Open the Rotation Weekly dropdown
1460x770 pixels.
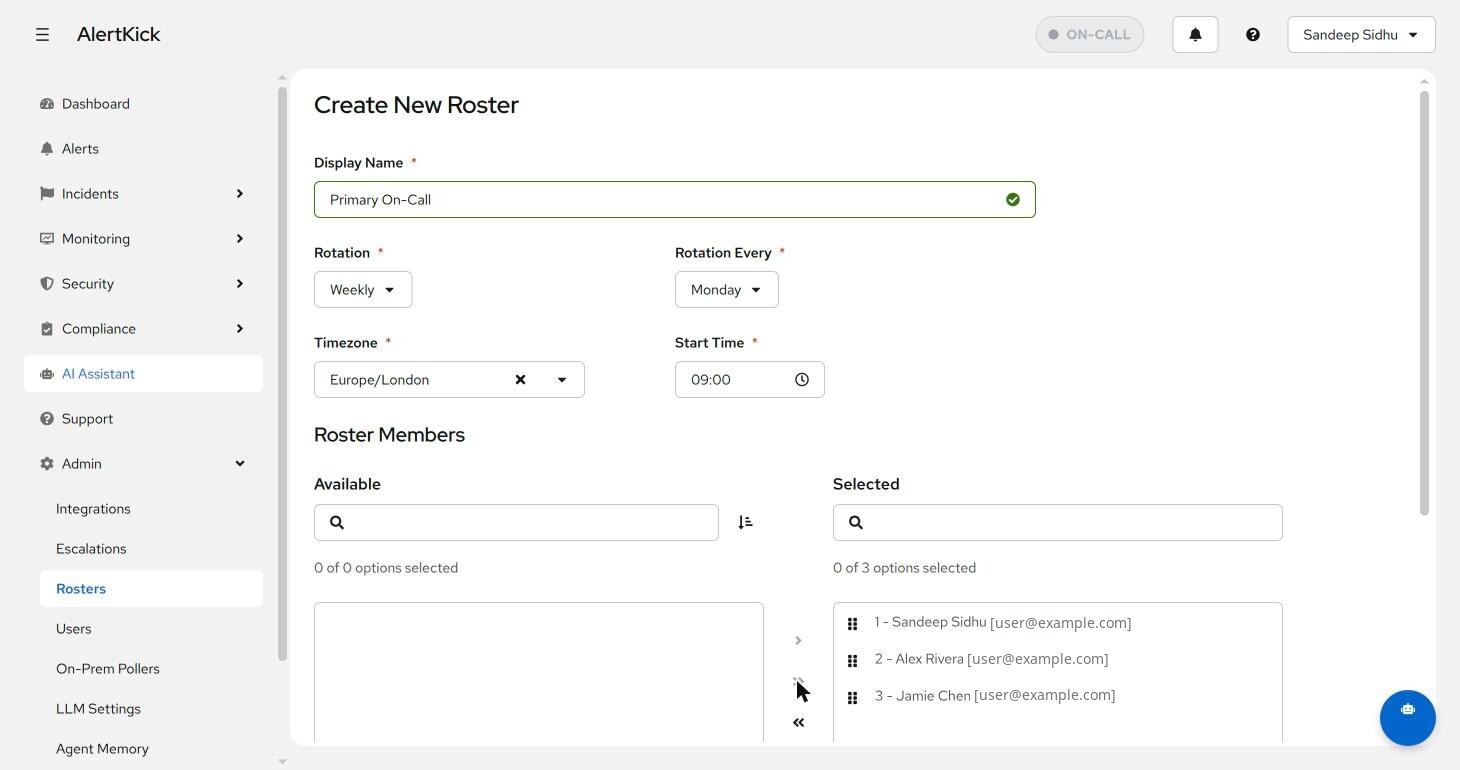tap(363, 290)
